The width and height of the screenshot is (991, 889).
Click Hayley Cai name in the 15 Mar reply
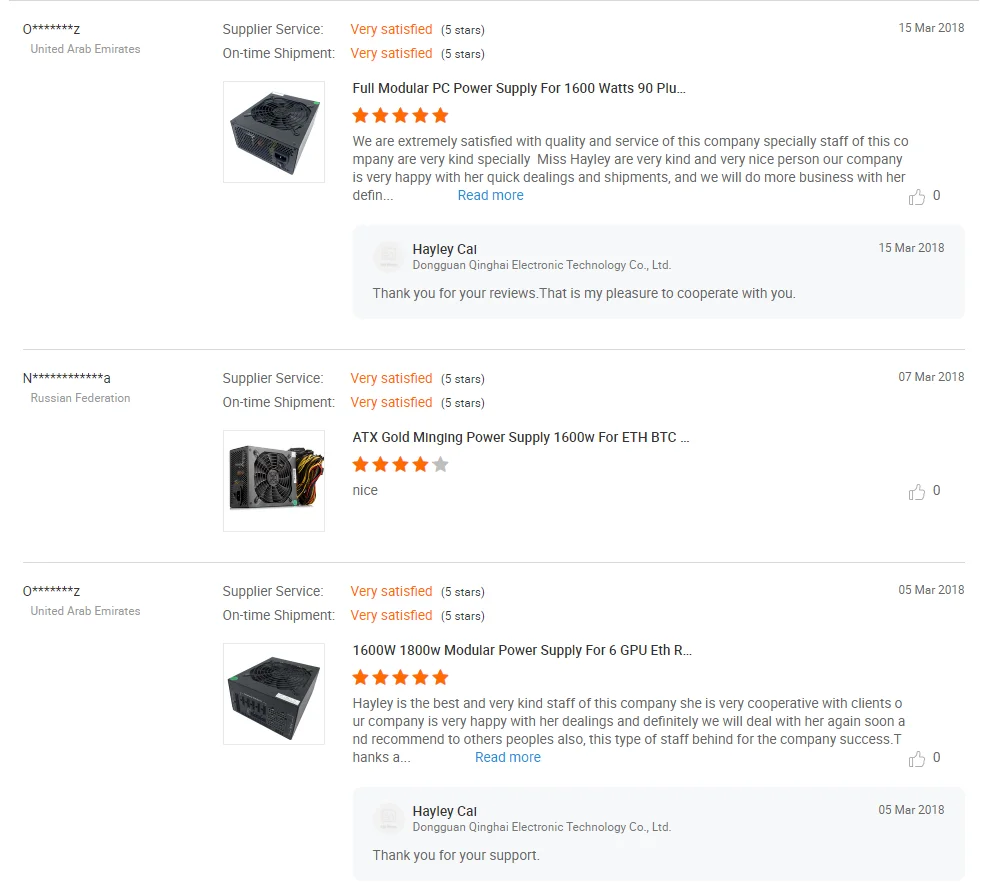(444, 249)
